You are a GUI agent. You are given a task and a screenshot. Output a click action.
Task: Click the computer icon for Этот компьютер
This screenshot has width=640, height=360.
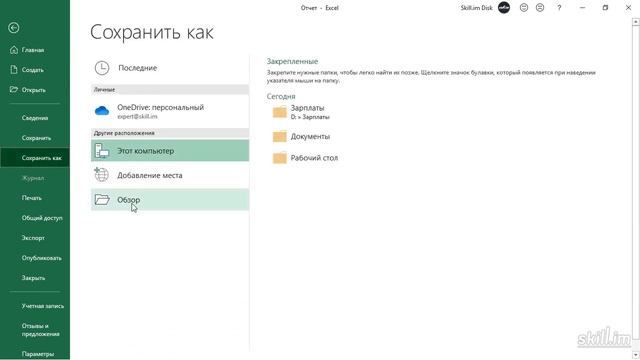102,151
